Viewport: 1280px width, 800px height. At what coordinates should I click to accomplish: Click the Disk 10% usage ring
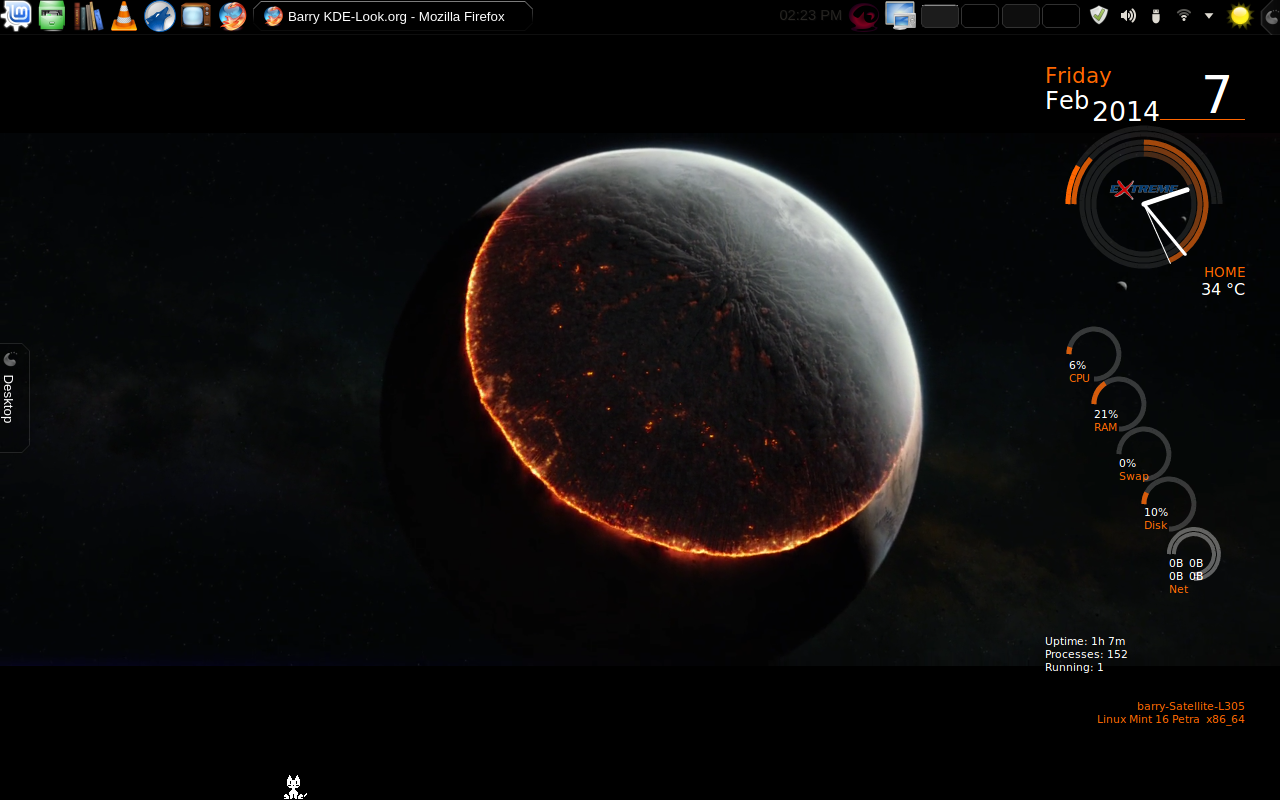tap(1168, 503)
